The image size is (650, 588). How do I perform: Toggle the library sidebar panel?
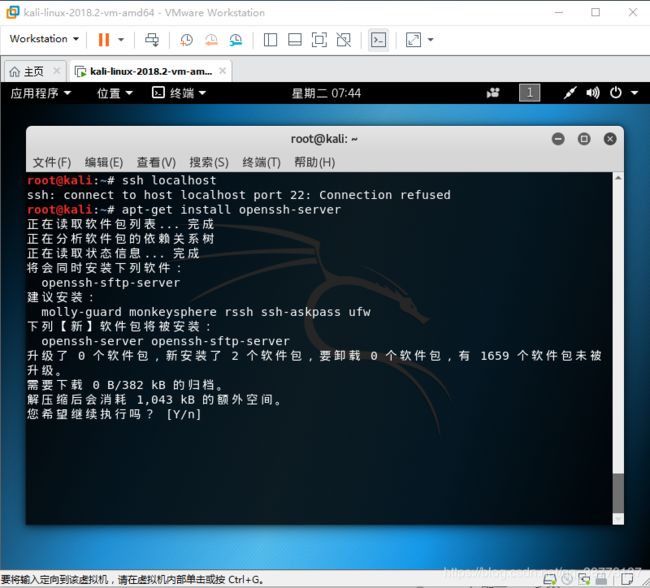coord(270,40)
